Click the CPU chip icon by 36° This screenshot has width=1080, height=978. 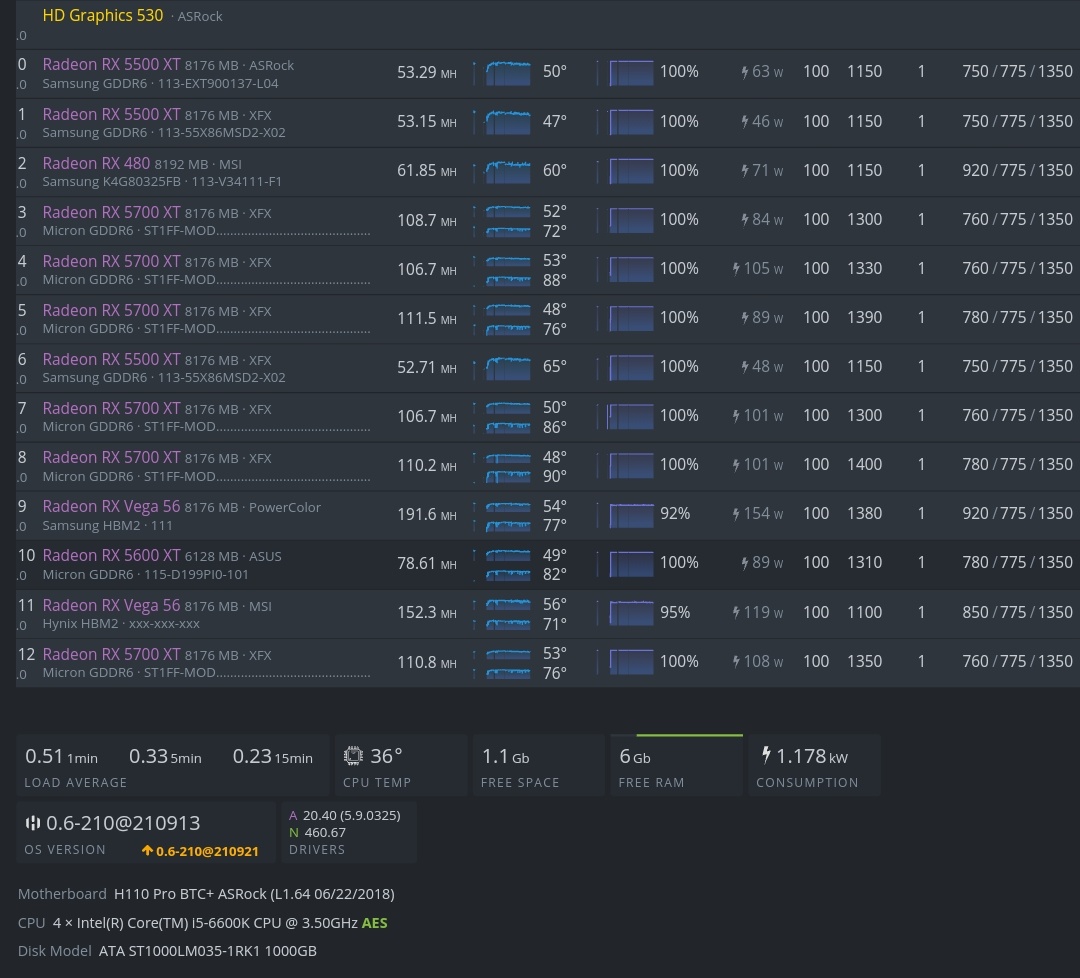353,756
